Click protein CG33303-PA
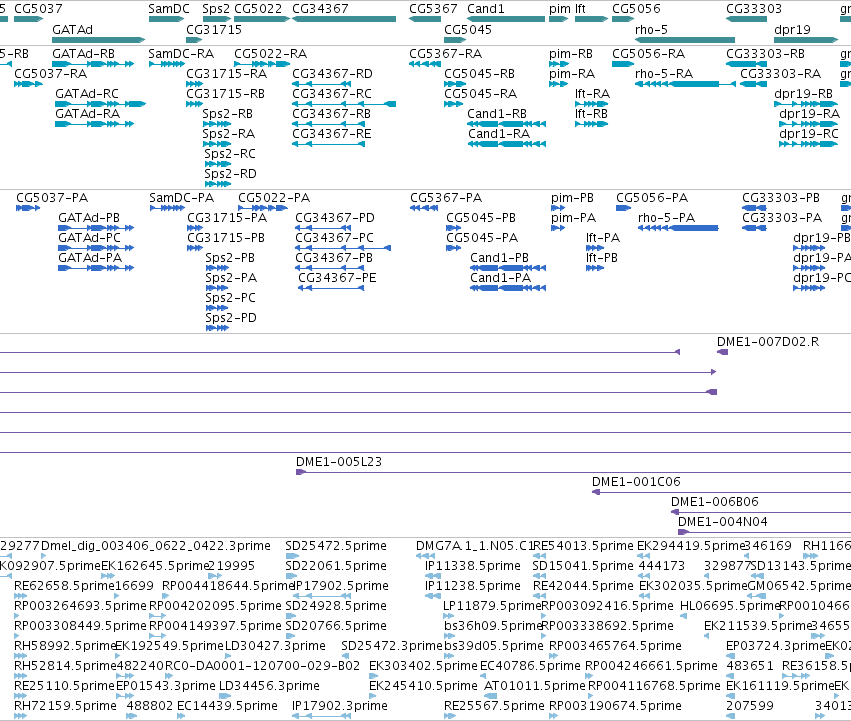 (x=782, y=218)
